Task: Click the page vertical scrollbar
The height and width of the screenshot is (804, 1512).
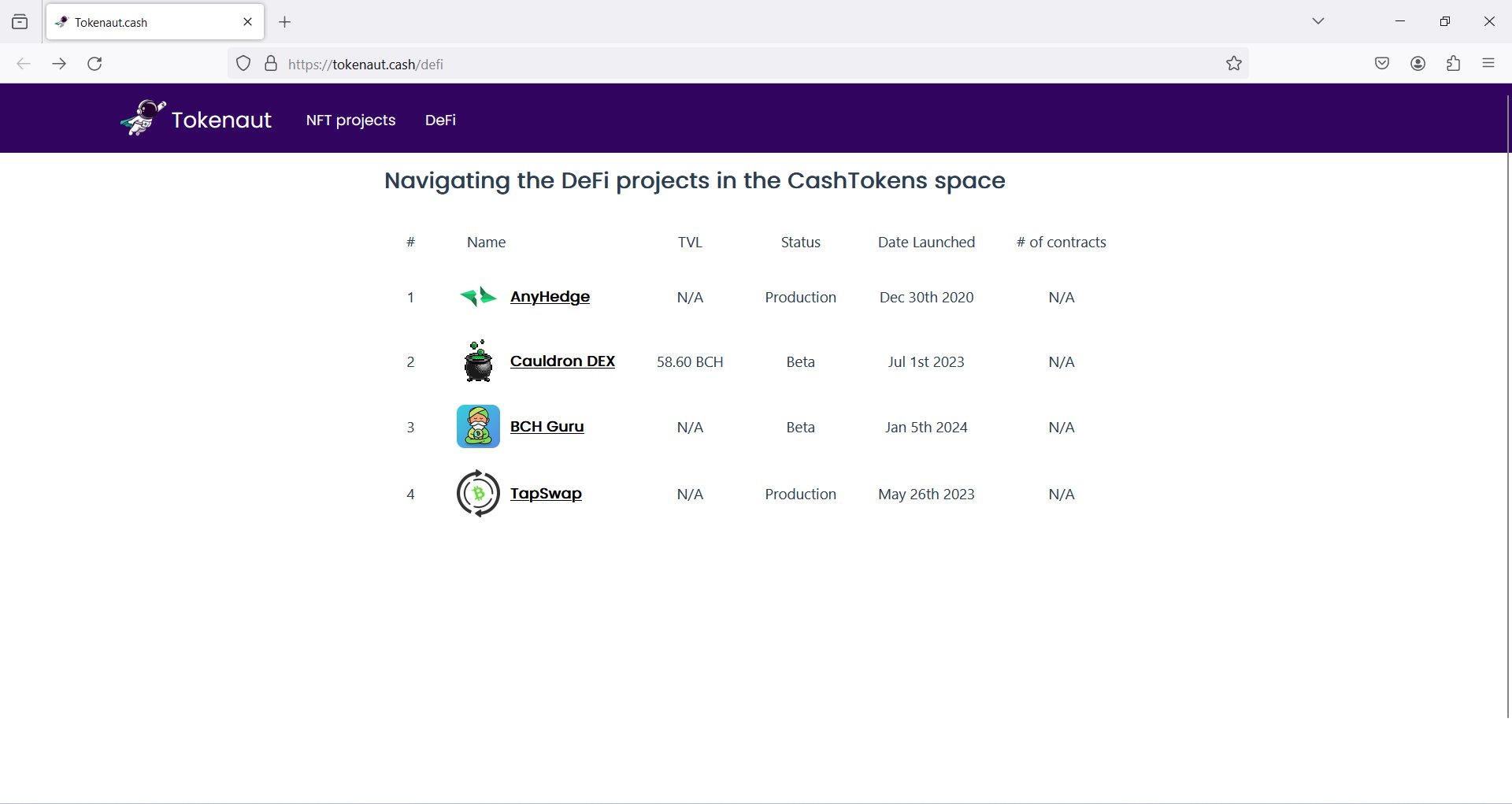Action: point(1508,406)
